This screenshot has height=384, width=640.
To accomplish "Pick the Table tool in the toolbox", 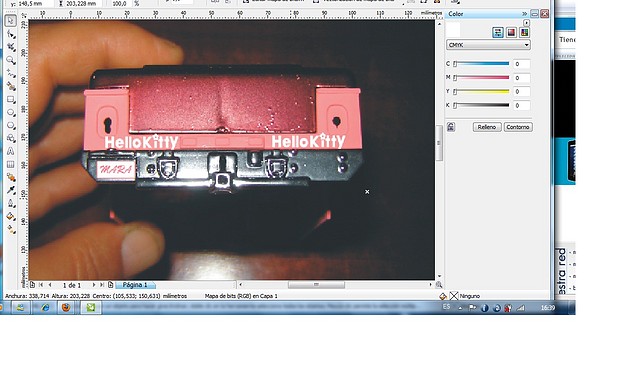I will pyautogui.click(x=11, y=164).
